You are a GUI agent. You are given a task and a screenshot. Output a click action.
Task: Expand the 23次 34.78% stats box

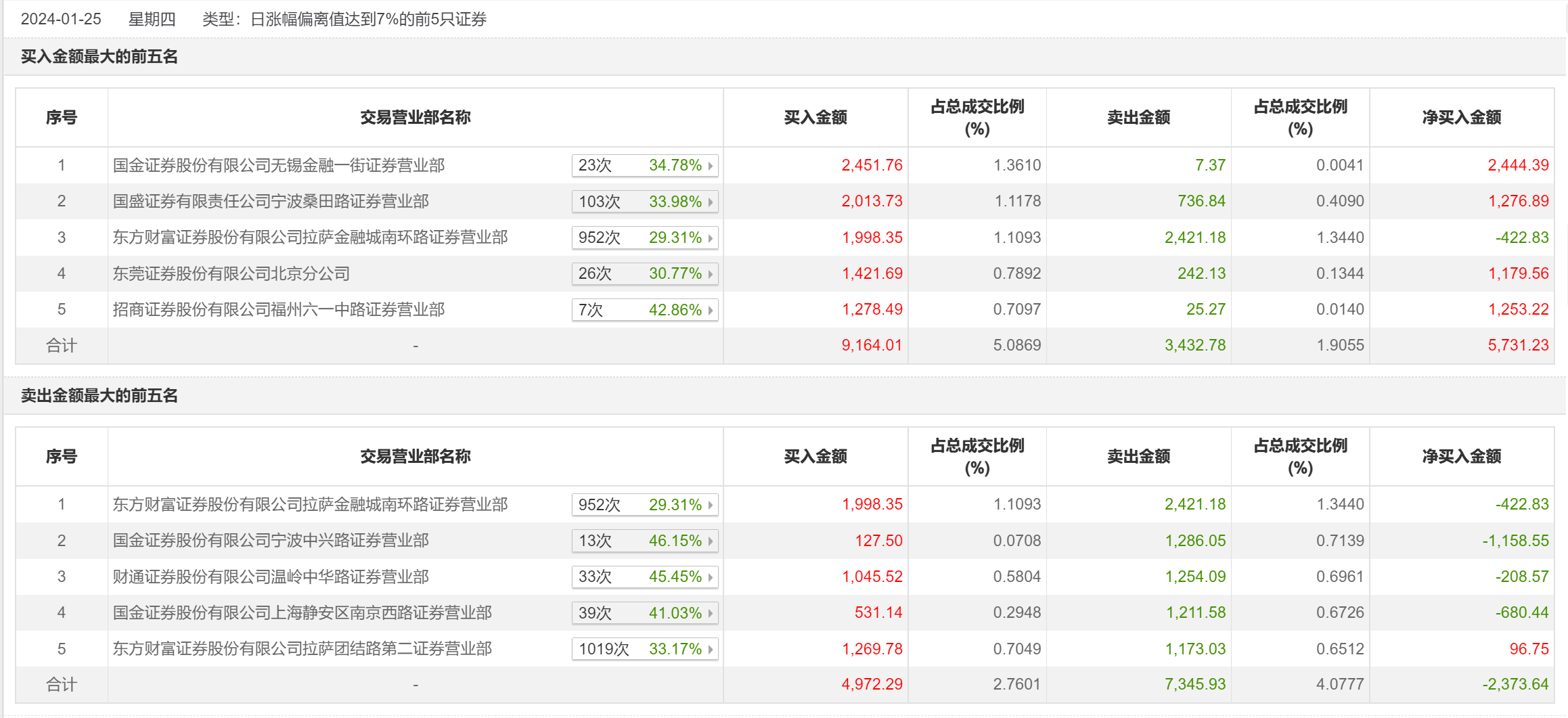[x=645, y=166]
